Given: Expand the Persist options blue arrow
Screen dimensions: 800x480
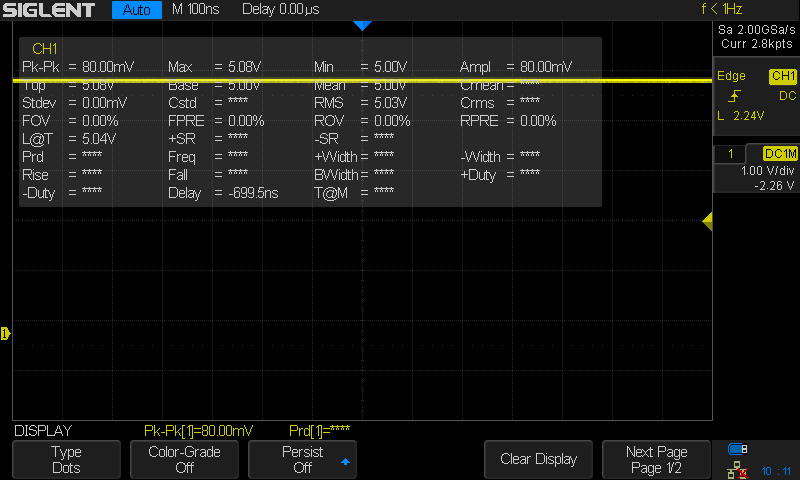Looking at the screenshot, I should point(345,462).
